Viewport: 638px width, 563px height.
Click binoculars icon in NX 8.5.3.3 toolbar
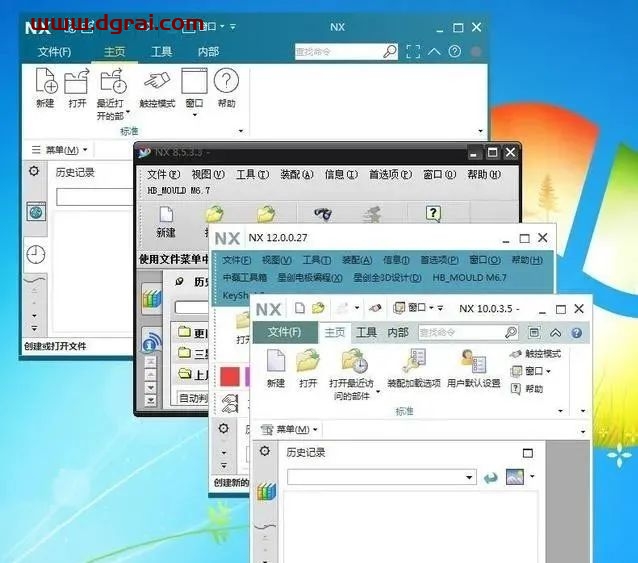(x=323, y=213)
